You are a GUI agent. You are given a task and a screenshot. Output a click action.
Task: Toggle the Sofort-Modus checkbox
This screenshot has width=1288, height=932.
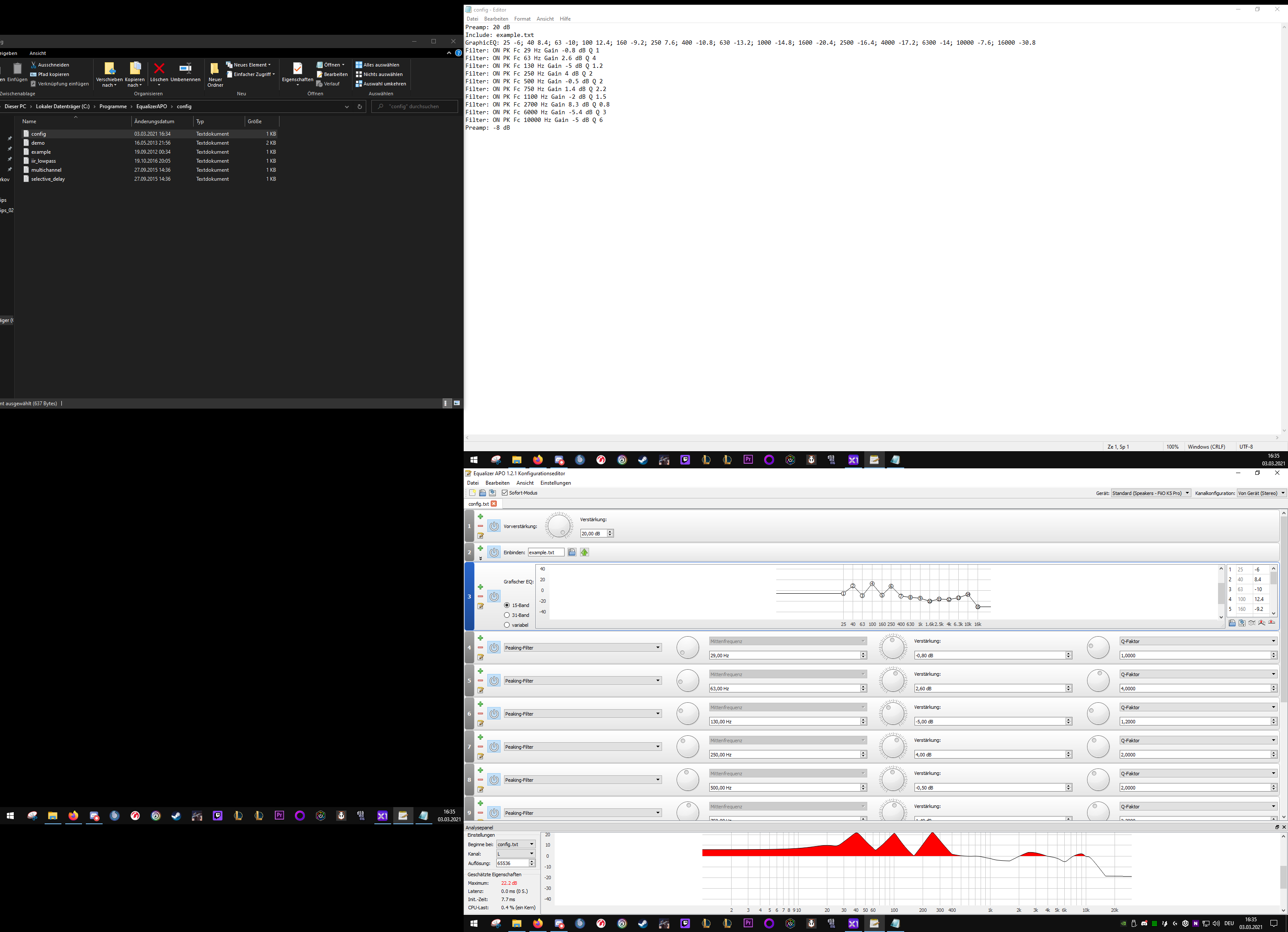(505, 493)
